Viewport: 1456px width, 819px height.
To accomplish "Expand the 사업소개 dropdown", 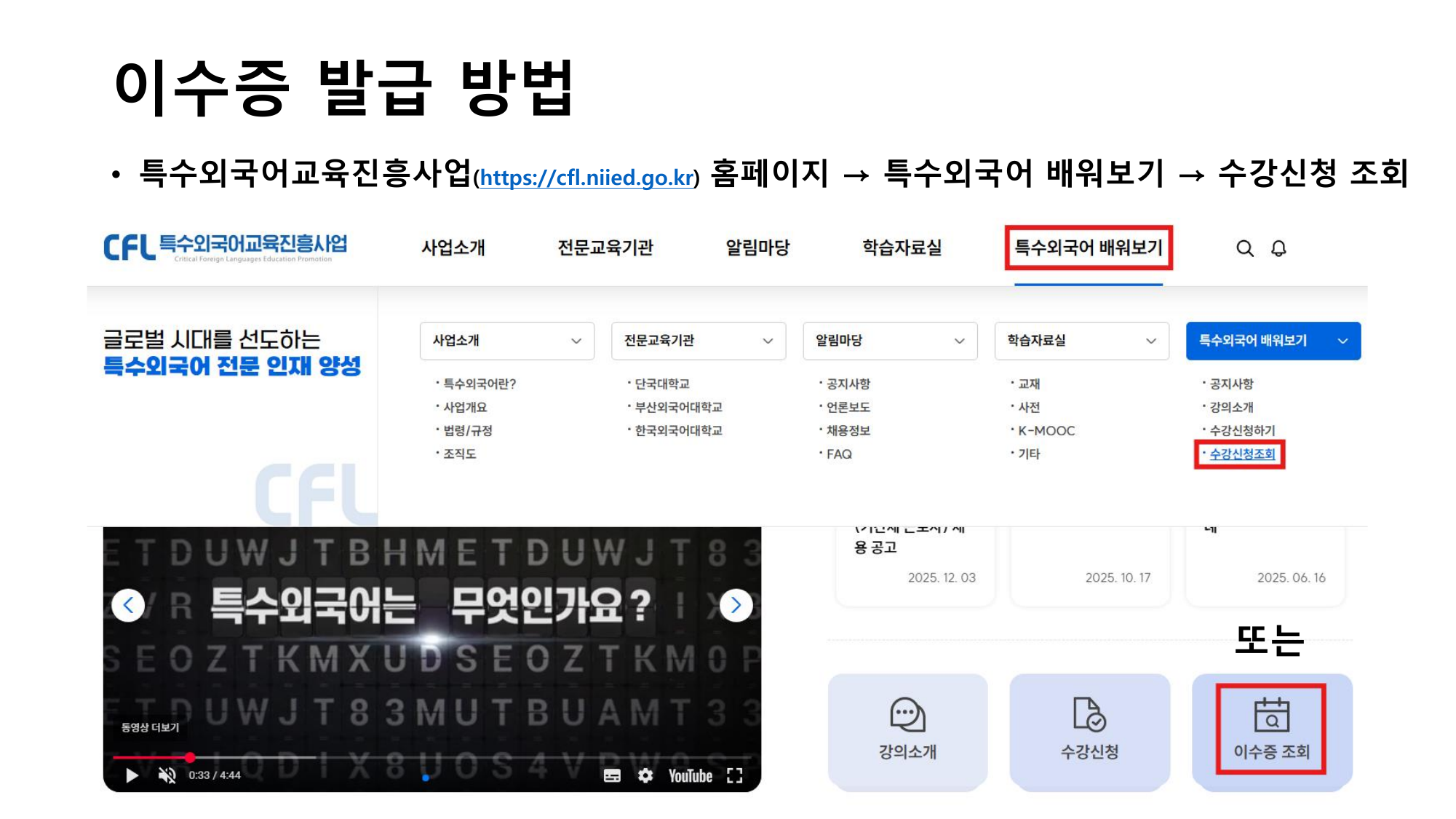I will click(x=506, y=341).
